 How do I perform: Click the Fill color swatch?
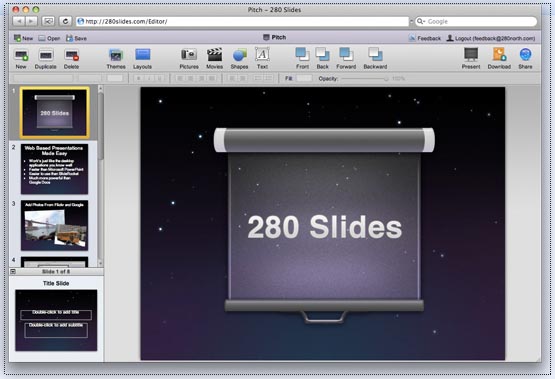(x=304, y=78)
